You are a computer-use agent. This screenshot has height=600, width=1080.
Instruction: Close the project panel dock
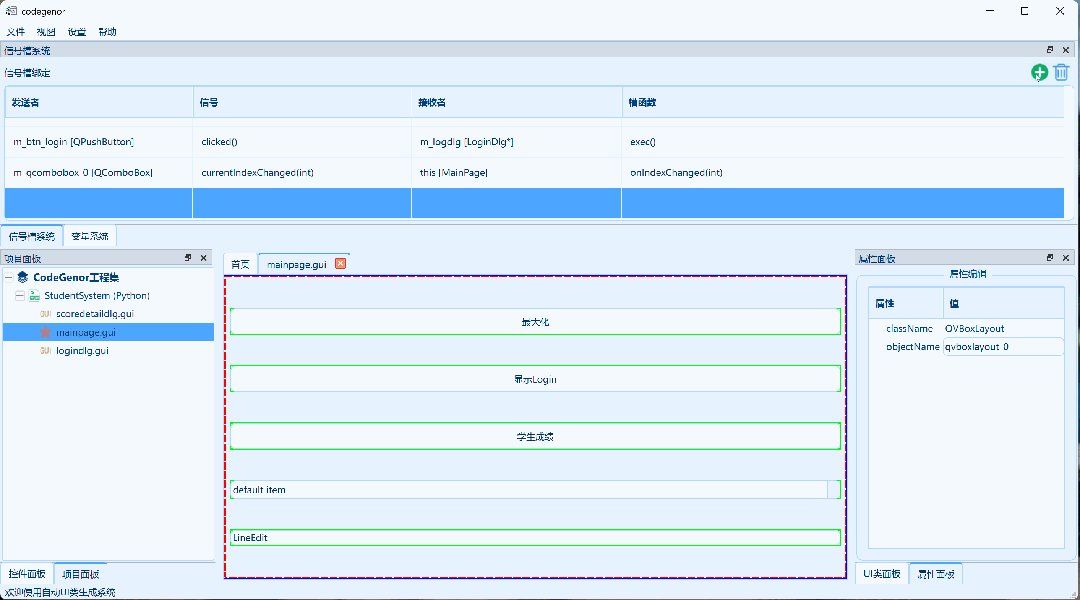pyautogui.click(x=203, y=258)
